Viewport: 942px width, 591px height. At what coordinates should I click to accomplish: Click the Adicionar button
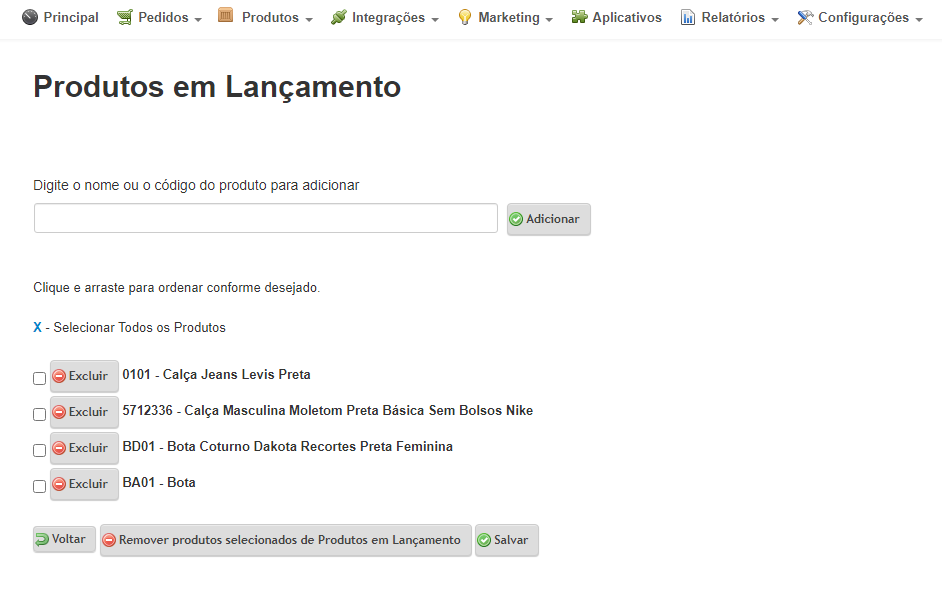click(x=548, y=219)
